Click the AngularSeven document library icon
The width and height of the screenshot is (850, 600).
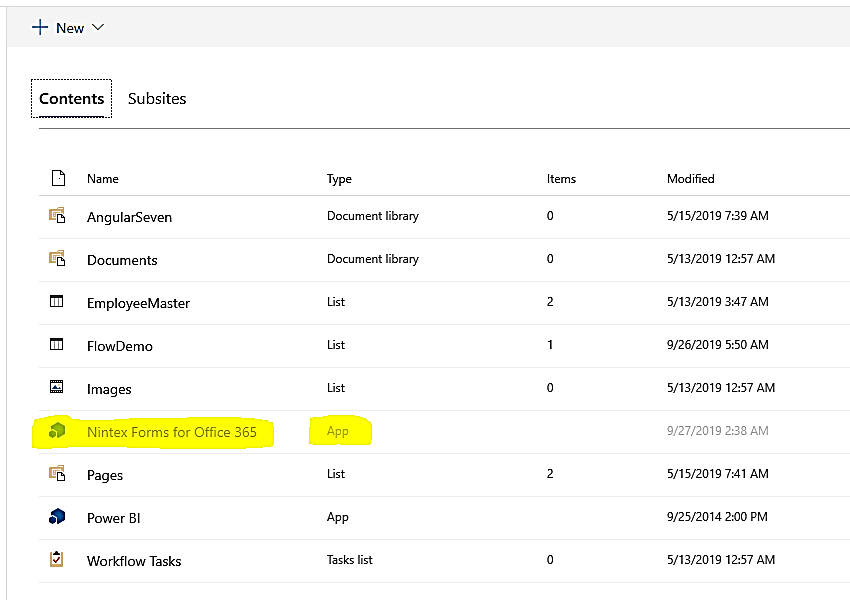[x=57, y=216]
